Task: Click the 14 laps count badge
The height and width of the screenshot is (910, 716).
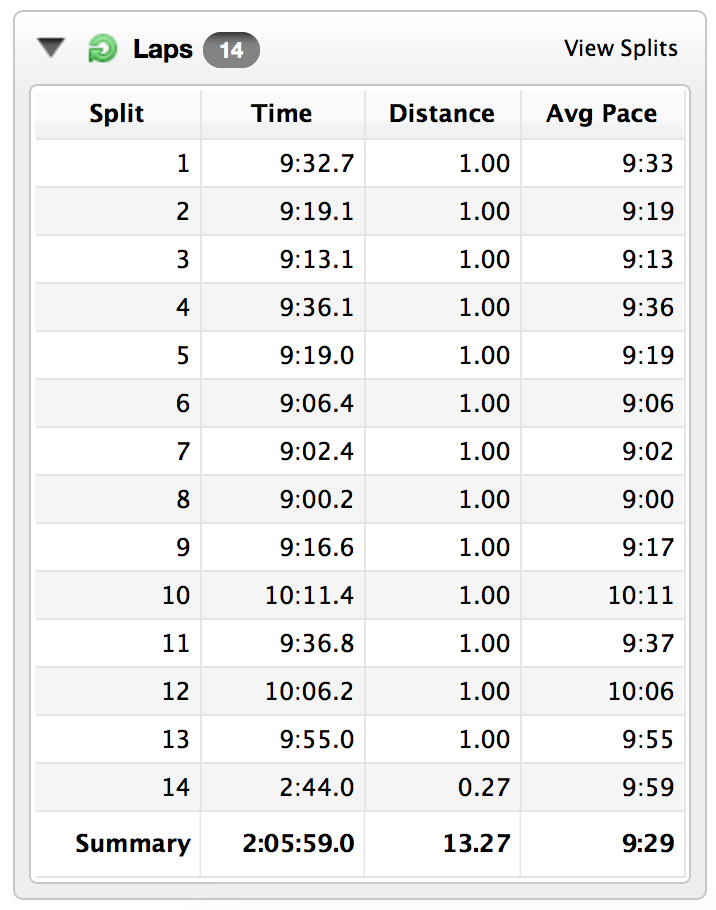Action: point(231,50)
